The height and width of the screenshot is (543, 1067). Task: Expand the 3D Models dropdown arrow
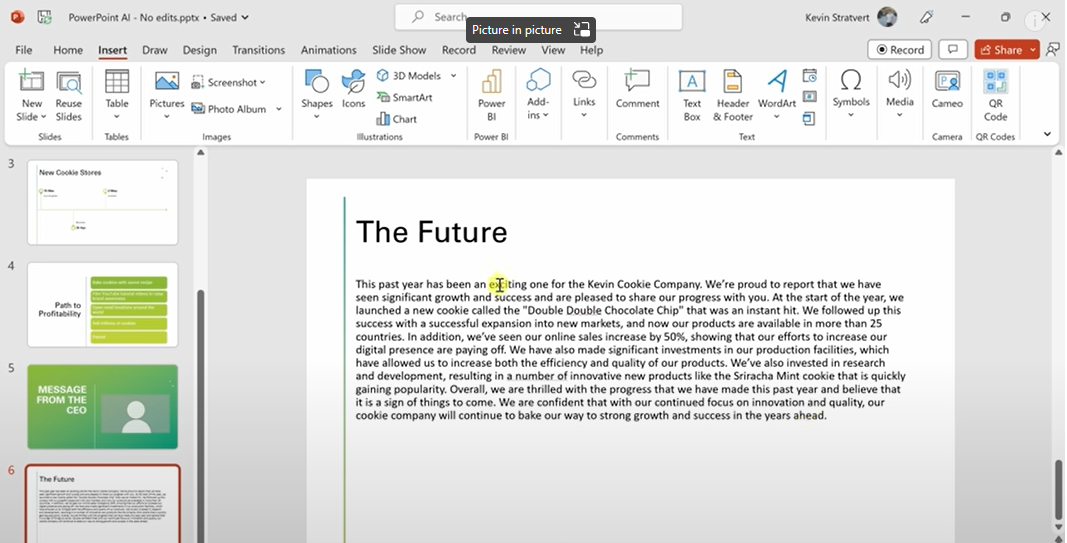click(453, 76)
